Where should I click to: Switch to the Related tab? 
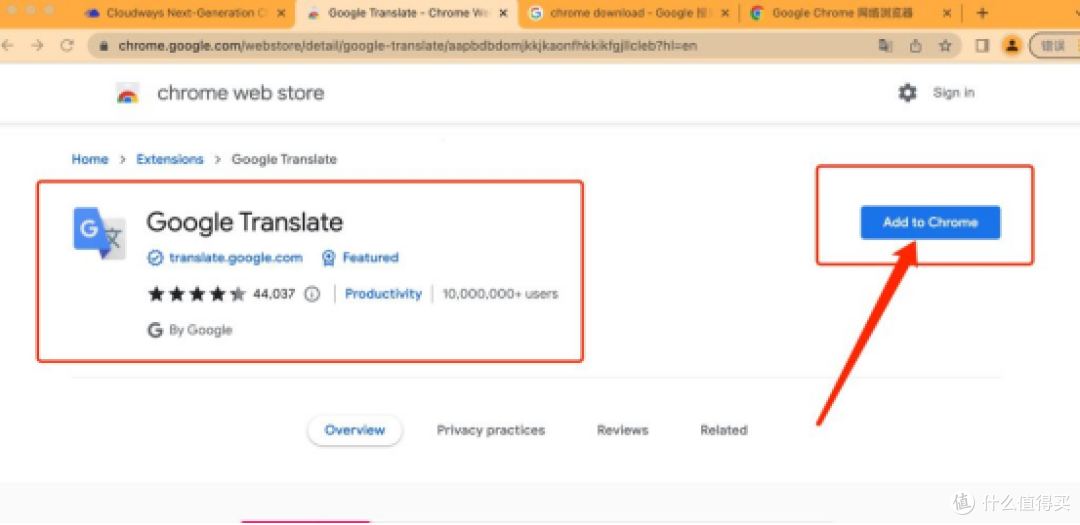pyautogui.click(x=724, y=430)
